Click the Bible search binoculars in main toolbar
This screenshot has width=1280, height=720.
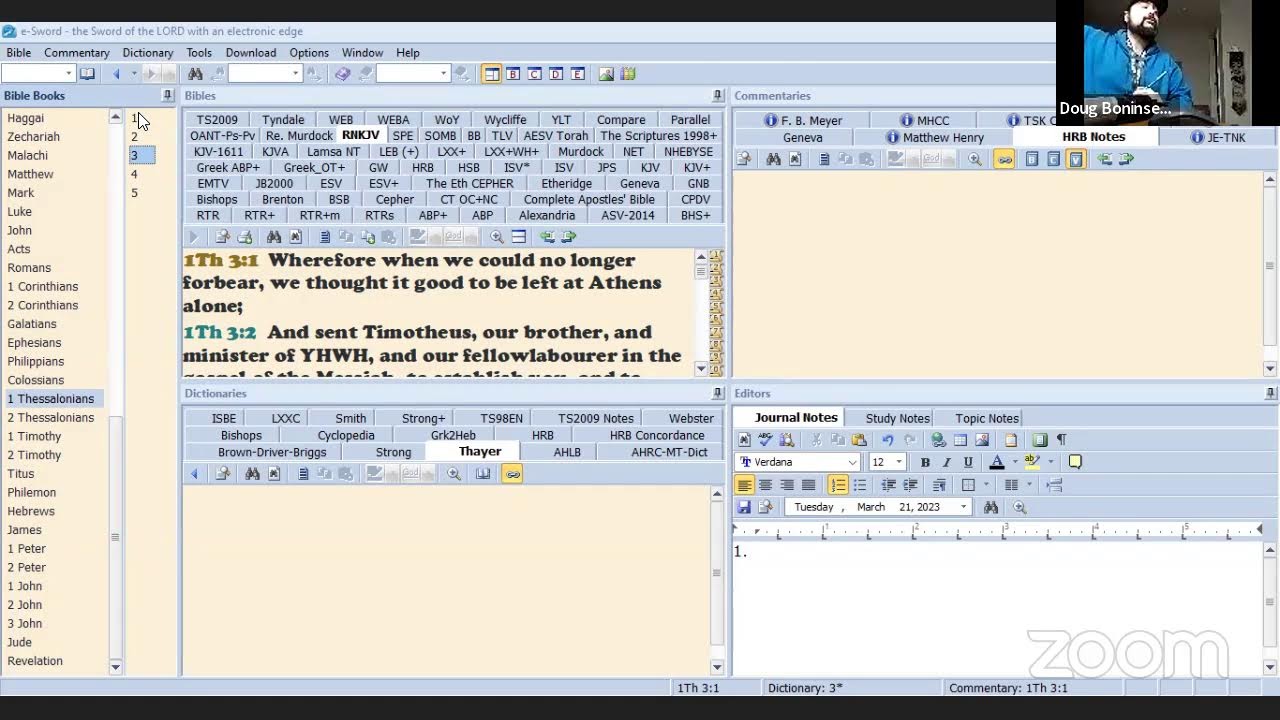click(x=195, y=74)
